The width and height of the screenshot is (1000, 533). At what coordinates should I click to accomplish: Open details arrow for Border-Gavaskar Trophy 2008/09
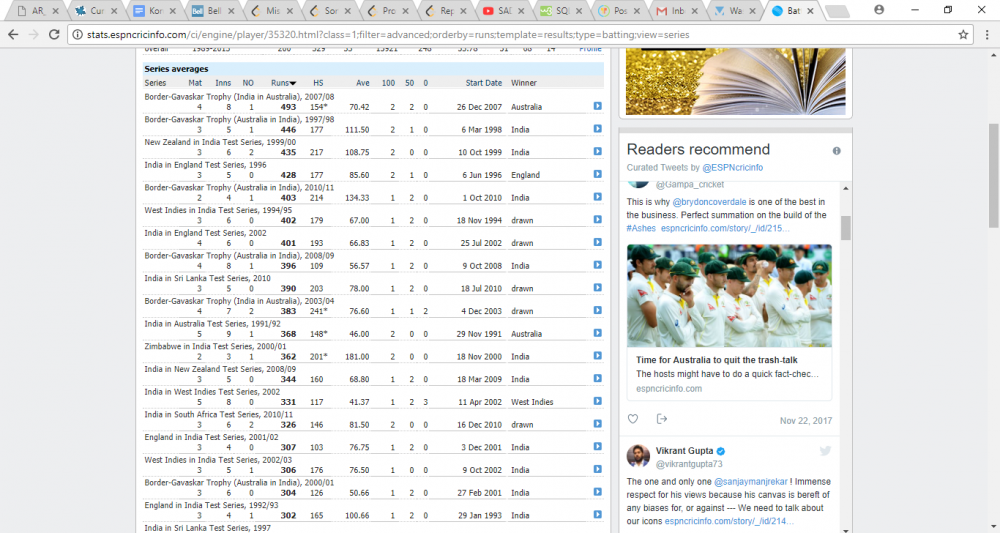click(598, 265)
